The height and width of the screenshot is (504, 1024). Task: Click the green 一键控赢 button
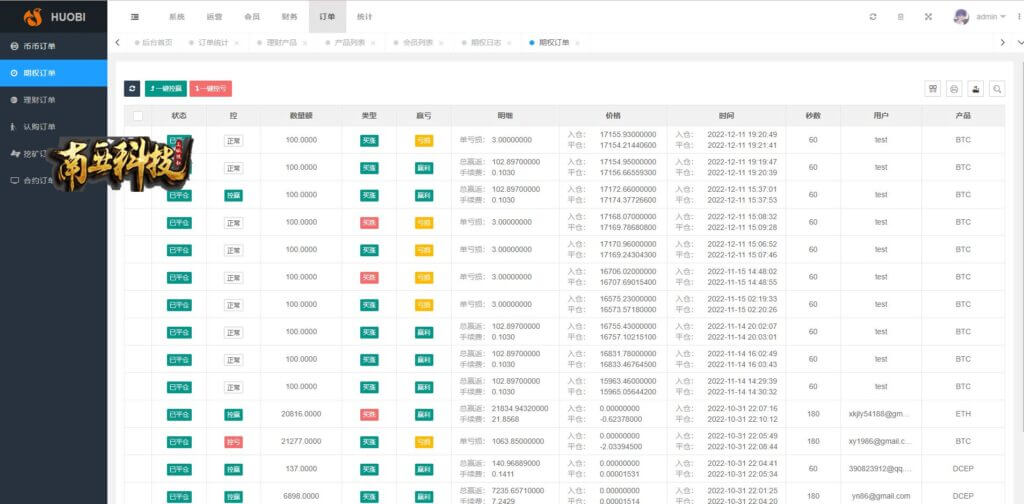point(165,89)
